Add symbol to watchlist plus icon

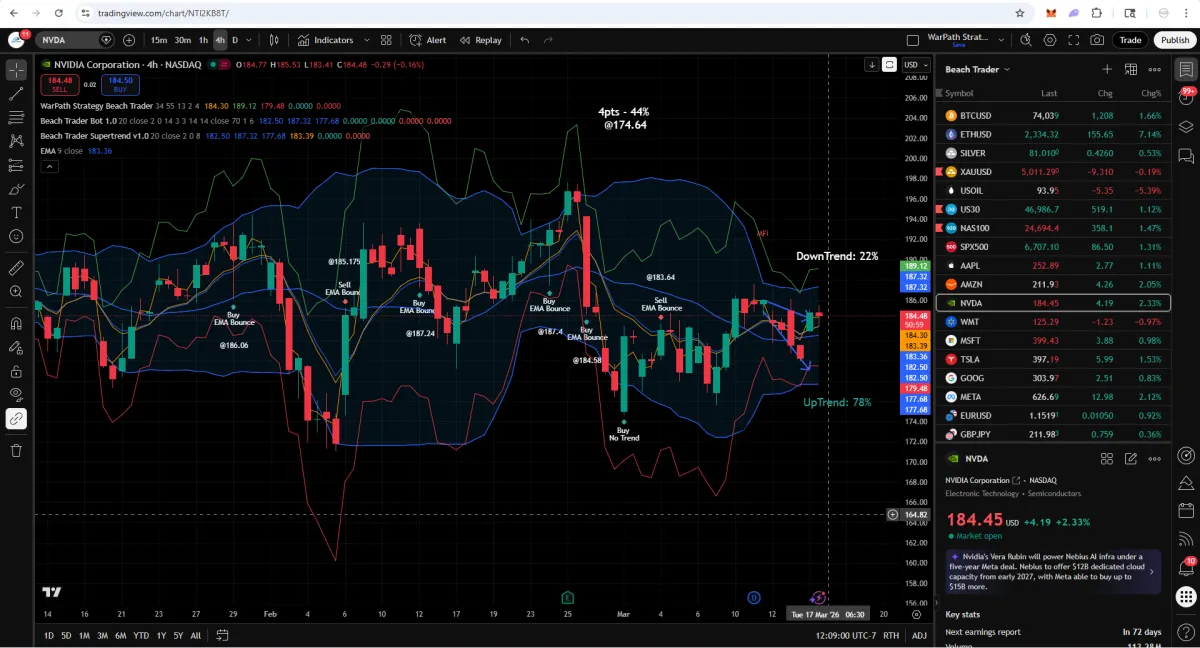(1107, 69)
